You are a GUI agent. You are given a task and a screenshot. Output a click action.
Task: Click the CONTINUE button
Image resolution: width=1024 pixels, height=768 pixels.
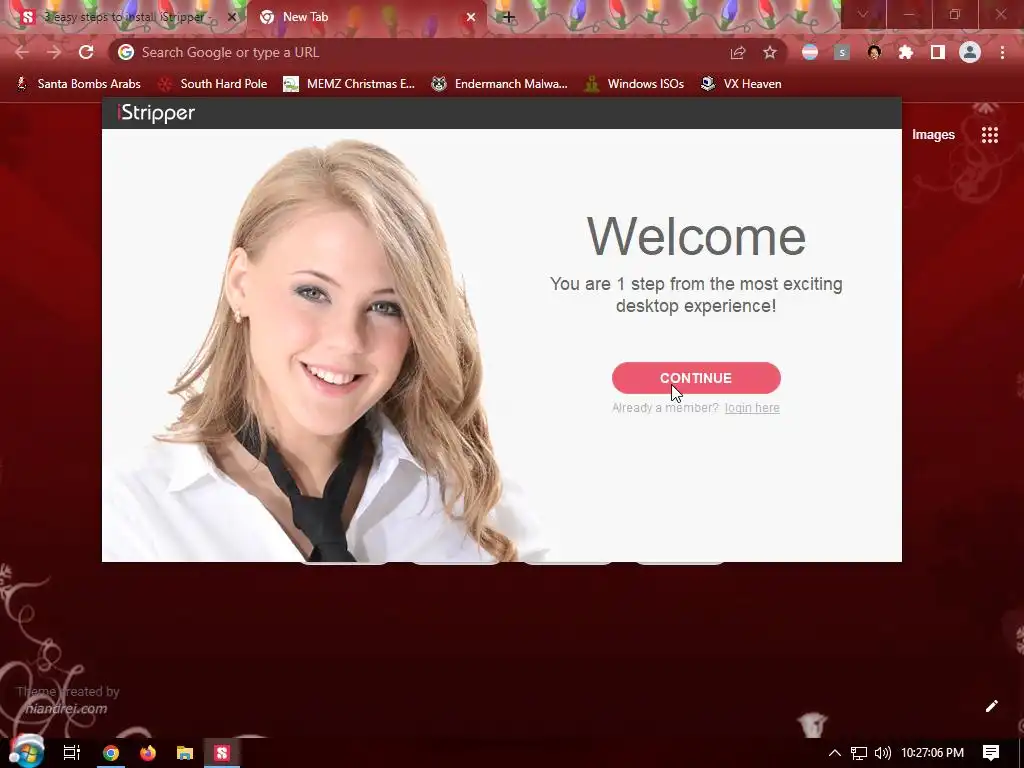pos(696,378)
